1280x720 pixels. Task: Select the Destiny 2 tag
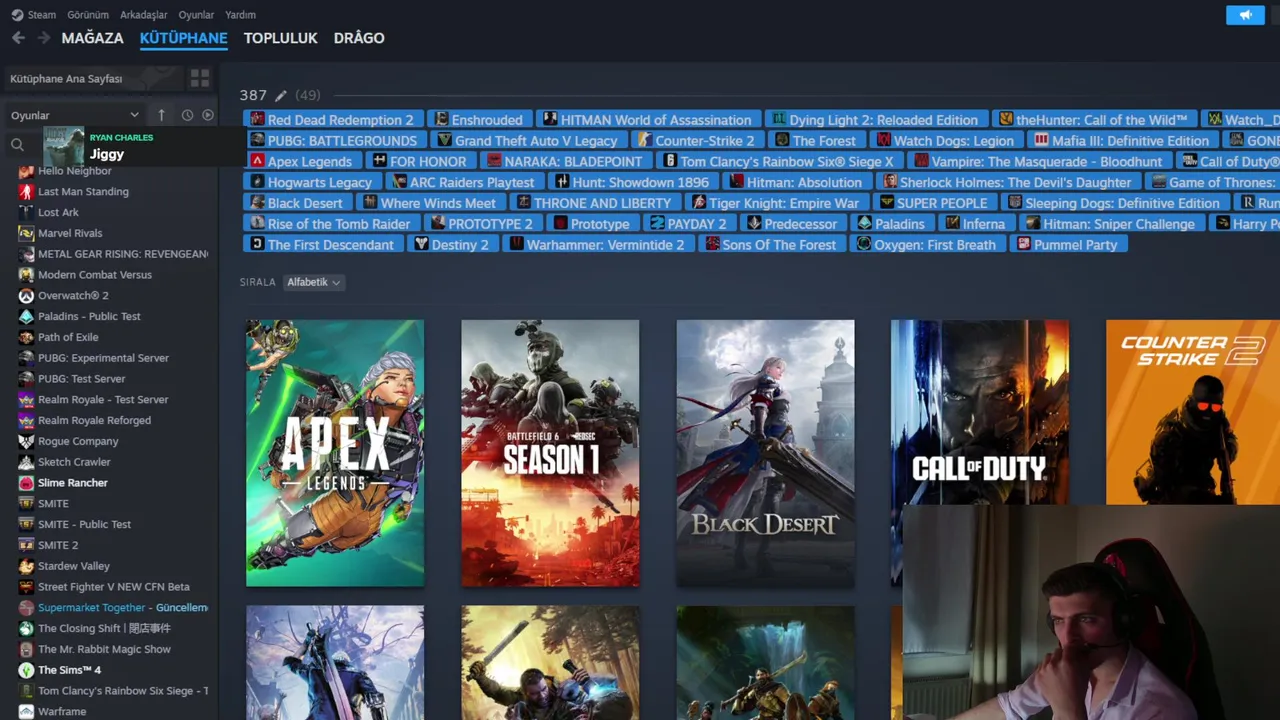(452, 245)
